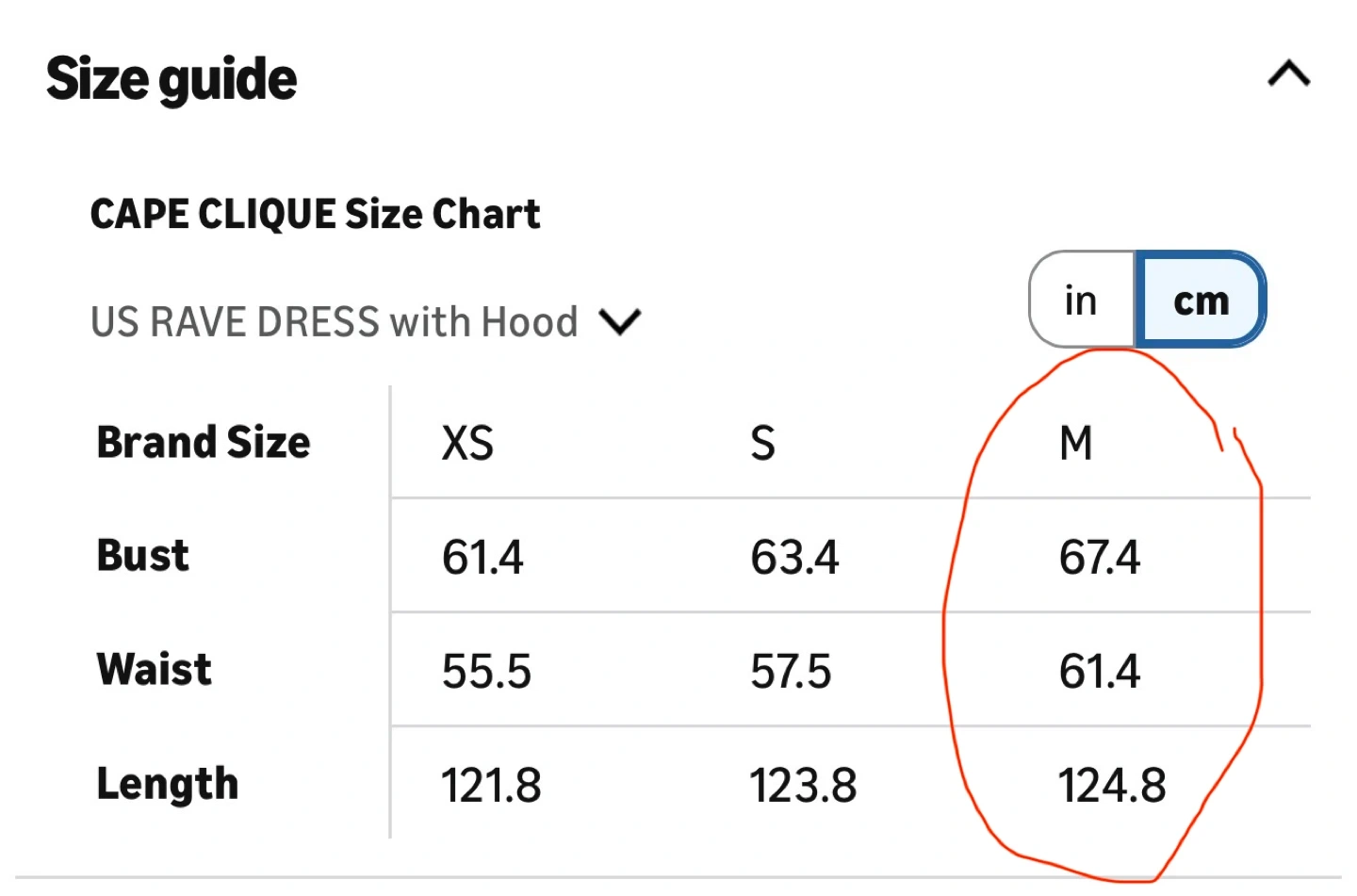Click the Bust row label

click(143, 556)
